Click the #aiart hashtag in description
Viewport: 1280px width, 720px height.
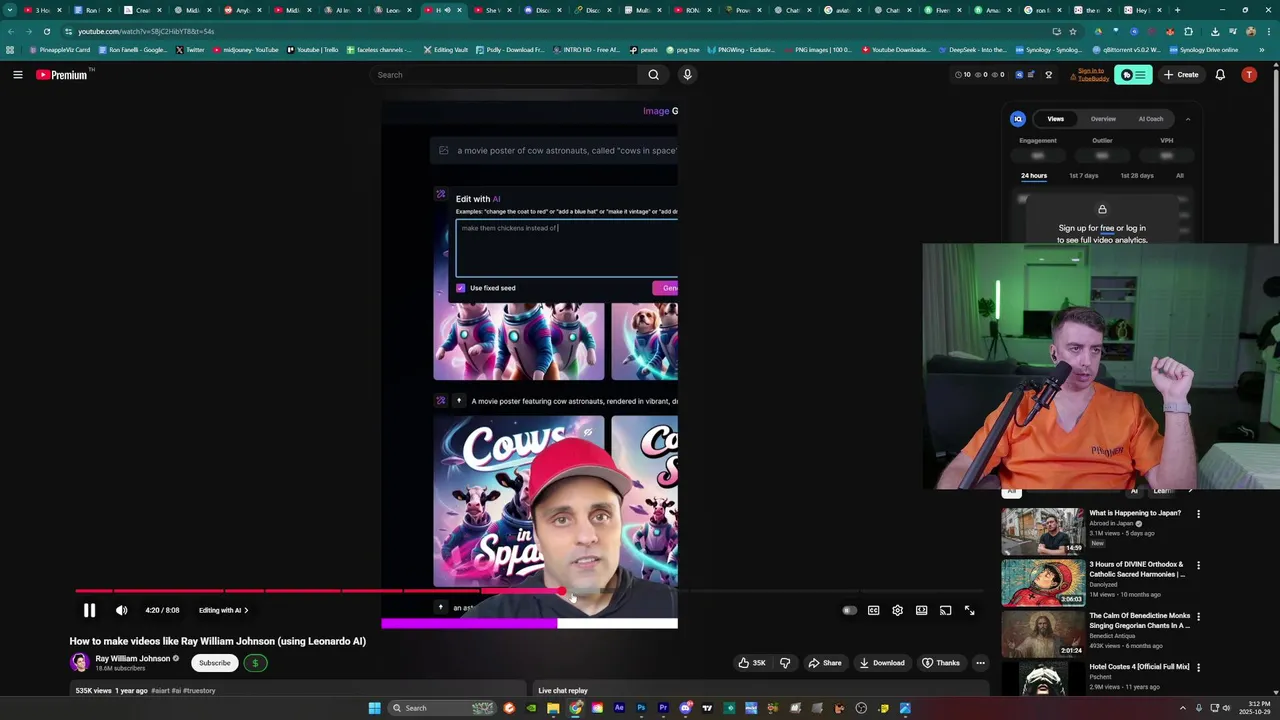click(159, 690)
